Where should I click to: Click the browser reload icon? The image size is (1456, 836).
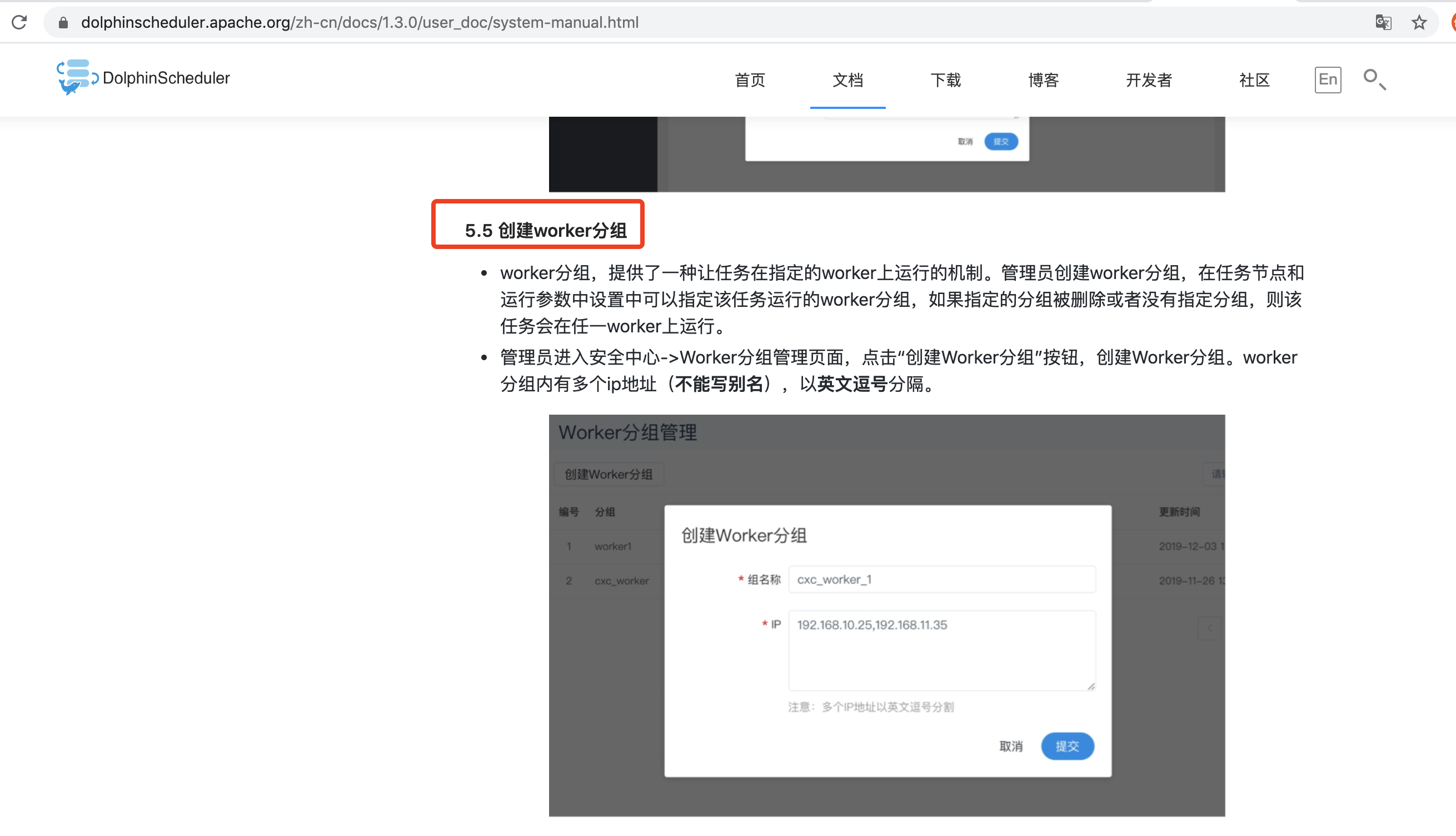19,22
